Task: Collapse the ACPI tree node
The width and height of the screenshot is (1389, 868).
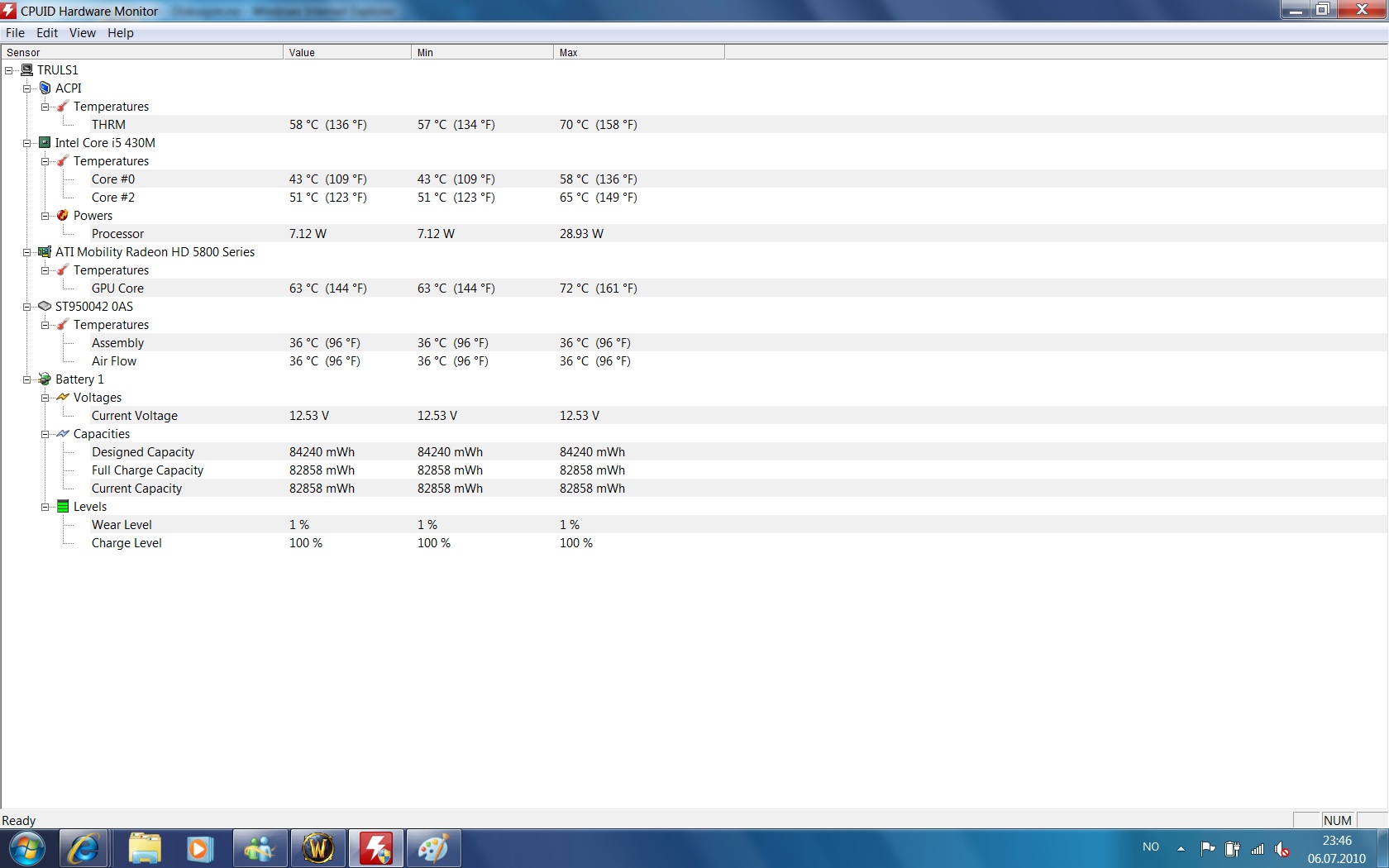Action: pos(27,88)
